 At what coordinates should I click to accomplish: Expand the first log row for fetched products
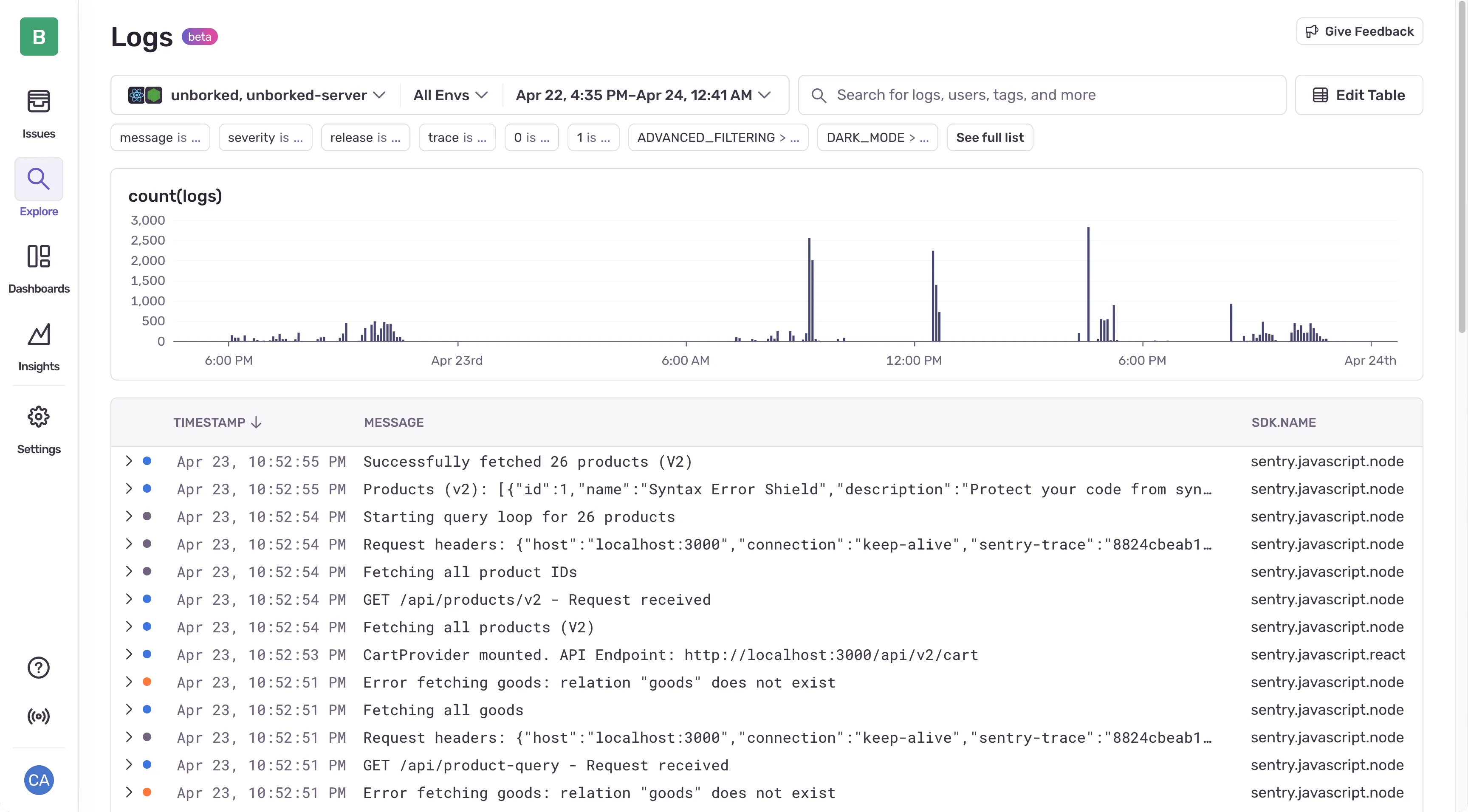click(x=129, y=461)
